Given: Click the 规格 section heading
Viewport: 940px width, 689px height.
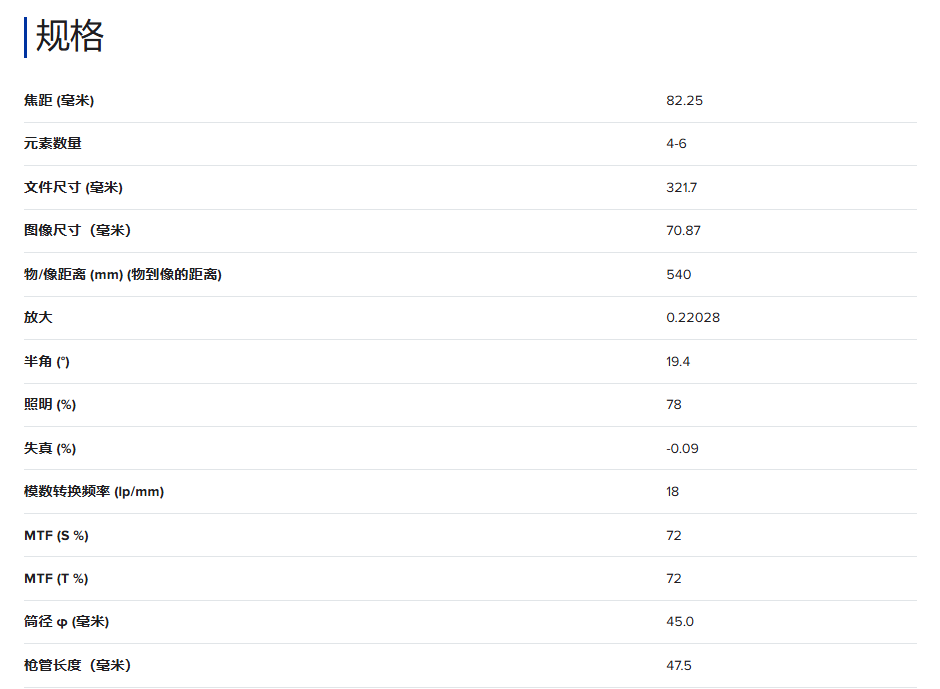Looking at the screenshot, I should pos(70,37).
